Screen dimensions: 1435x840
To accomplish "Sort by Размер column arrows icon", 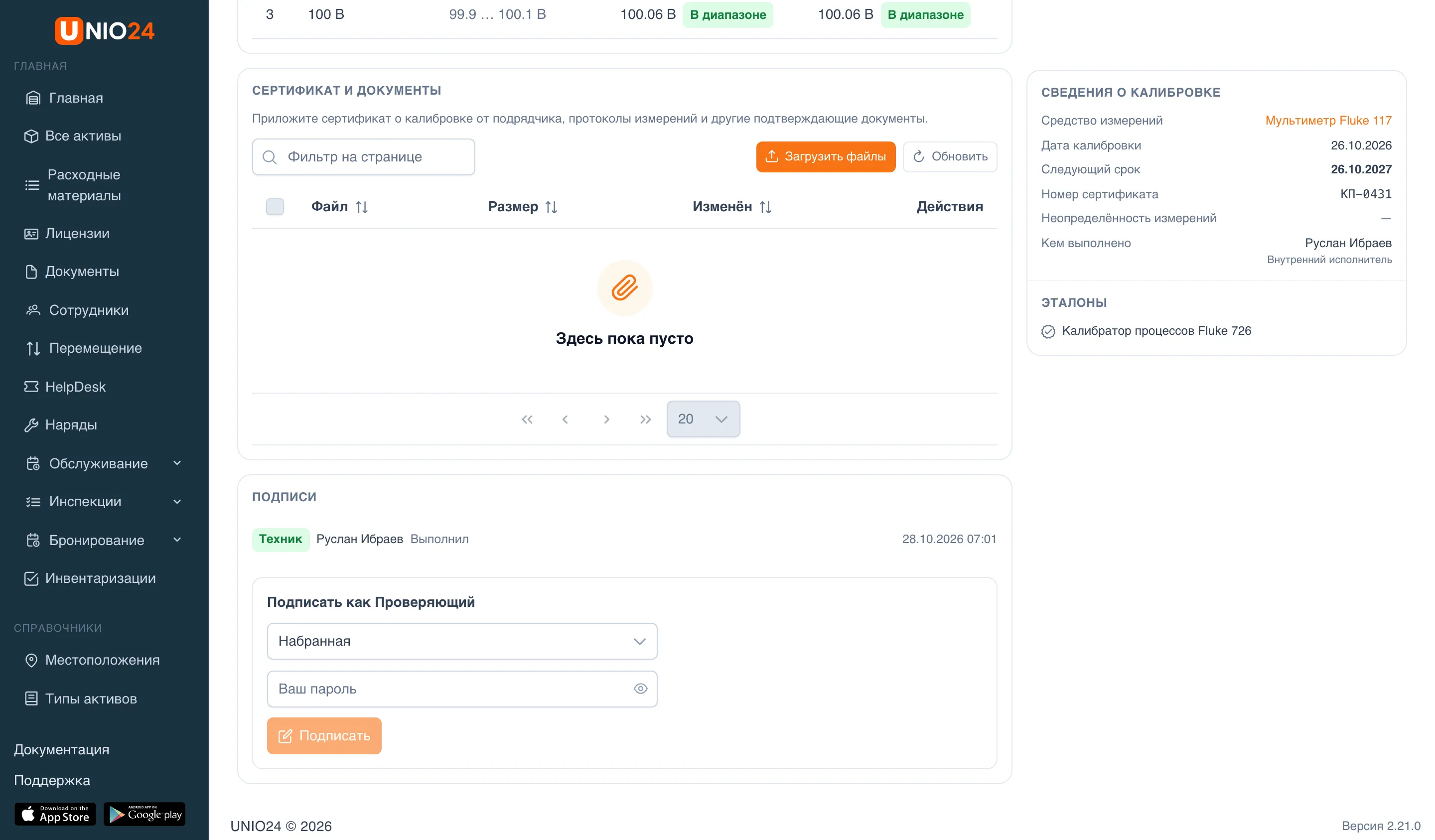I will pyautogui.click(x=551, y=207).
